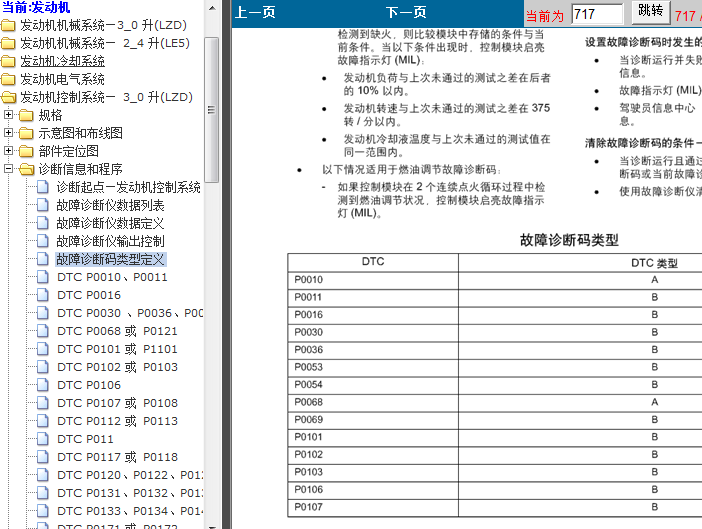Click the 跳转 jump button
Screen dimensions: 702x529
click(x=651, y=12)
